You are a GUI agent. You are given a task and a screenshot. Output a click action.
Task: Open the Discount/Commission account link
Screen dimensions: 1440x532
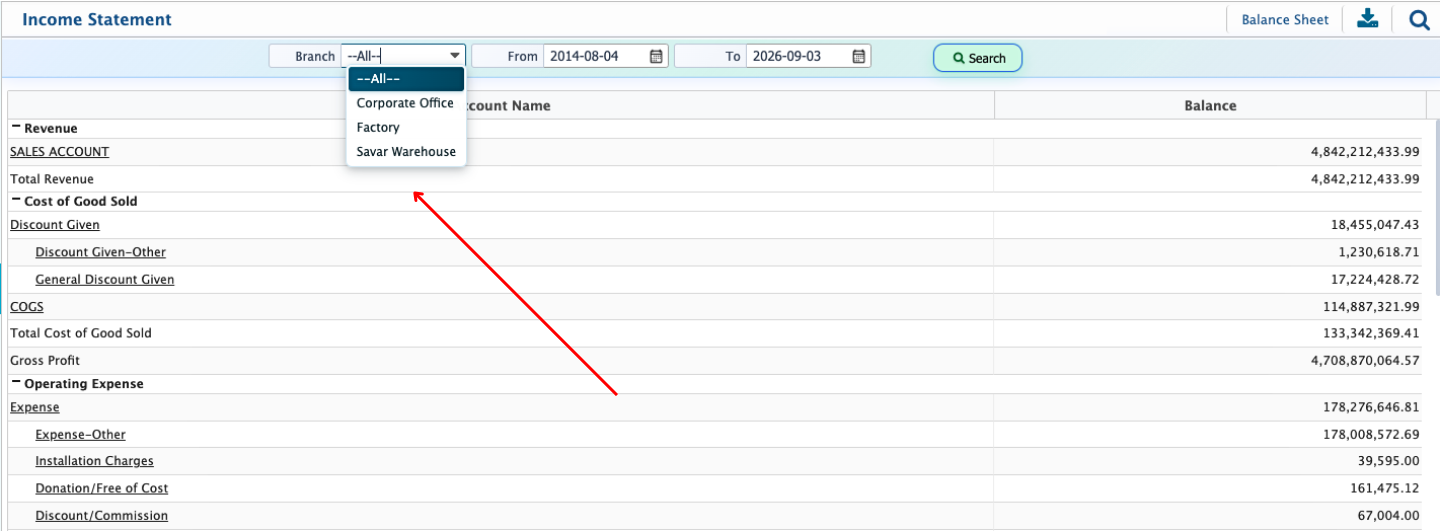pos(101,515)
